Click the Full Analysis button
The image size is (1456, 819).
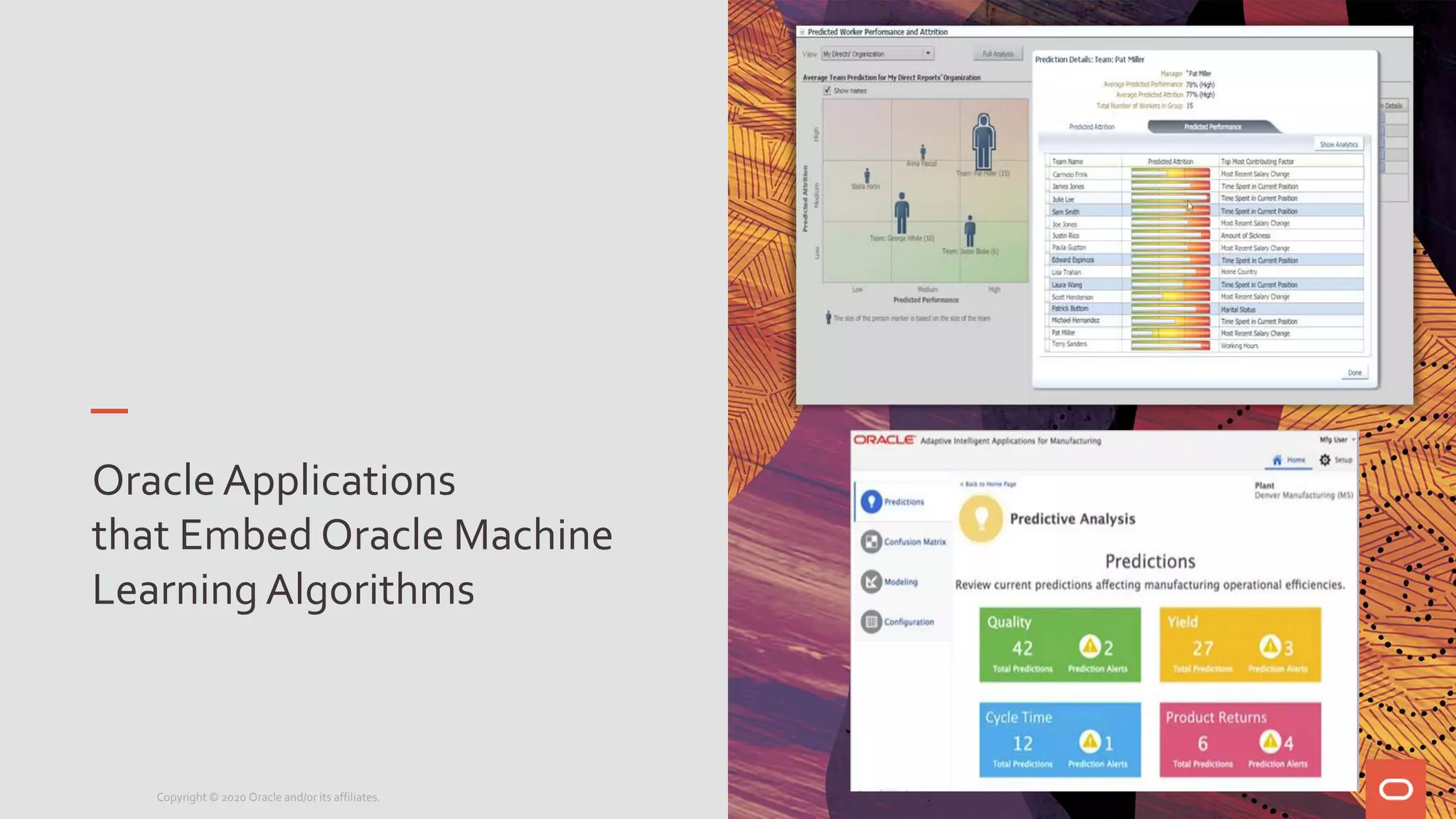point(997,54)
